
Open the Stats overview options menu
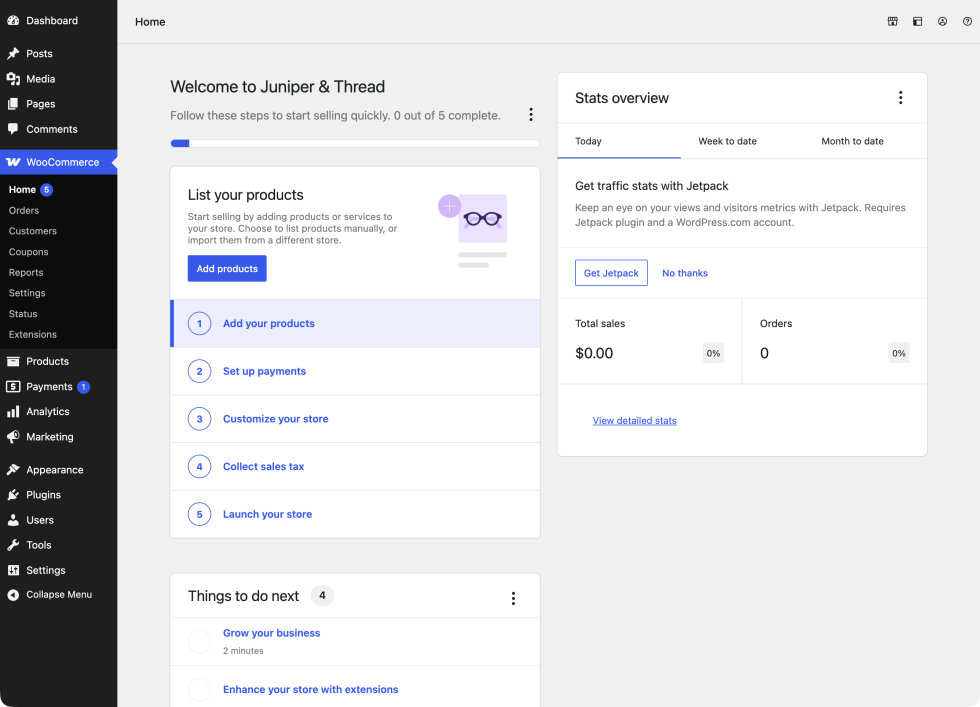coord(901,98)
